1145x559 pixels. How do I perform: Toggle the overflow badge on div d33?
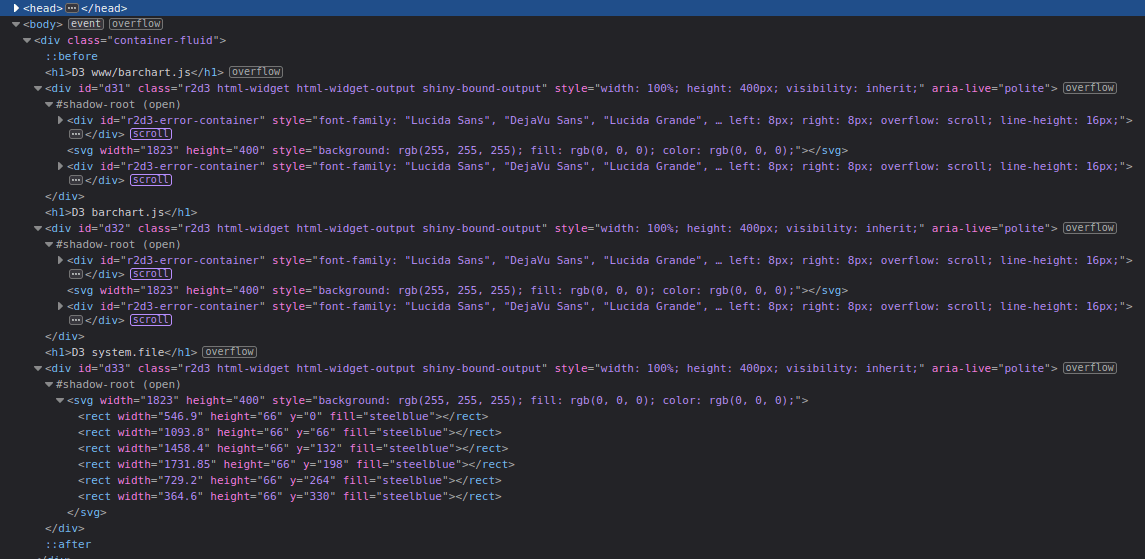click(x=1090, y=368)
